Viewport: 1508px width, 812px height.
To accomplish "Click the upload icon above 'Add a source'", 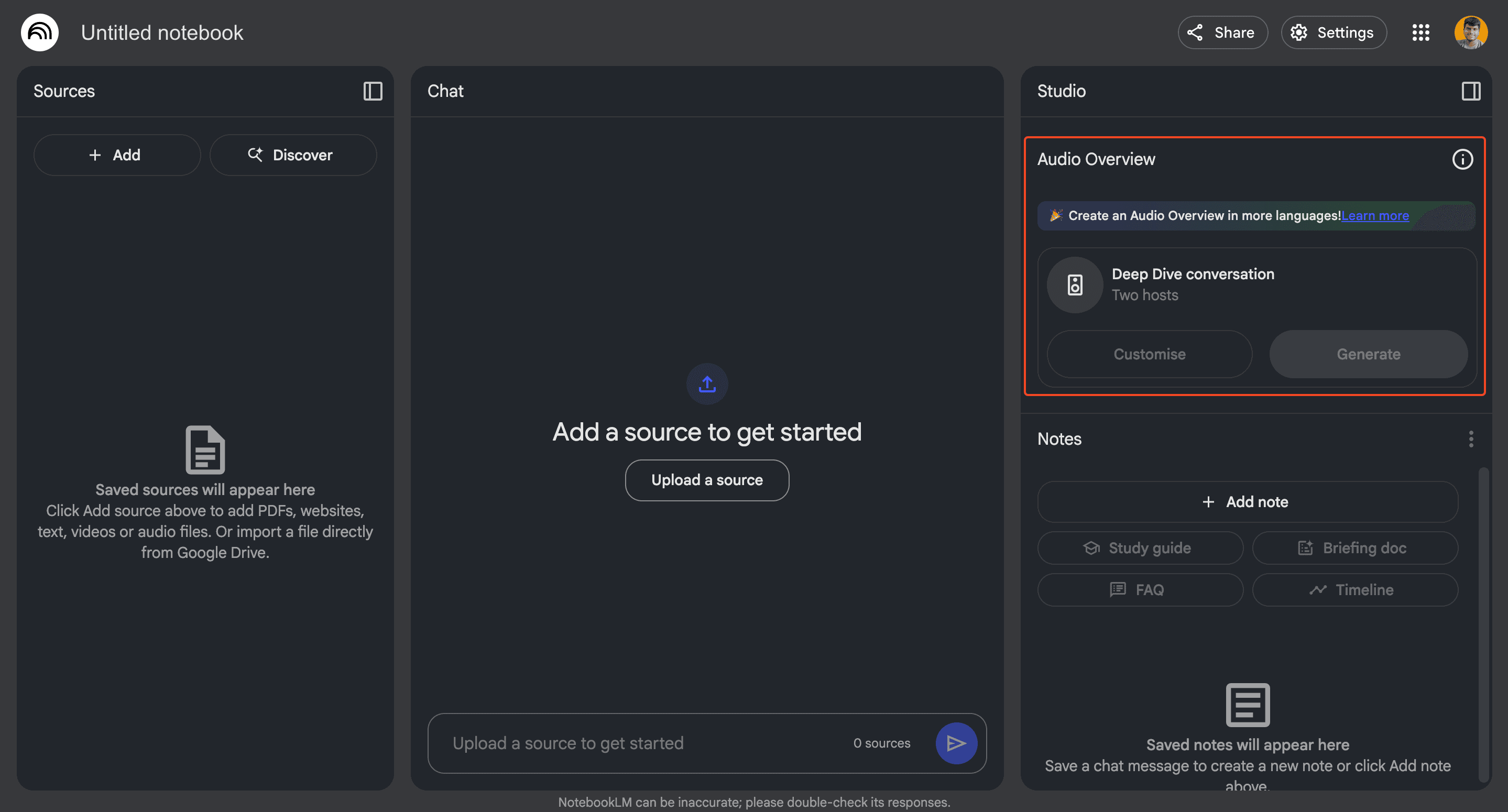I will point(707,384).
